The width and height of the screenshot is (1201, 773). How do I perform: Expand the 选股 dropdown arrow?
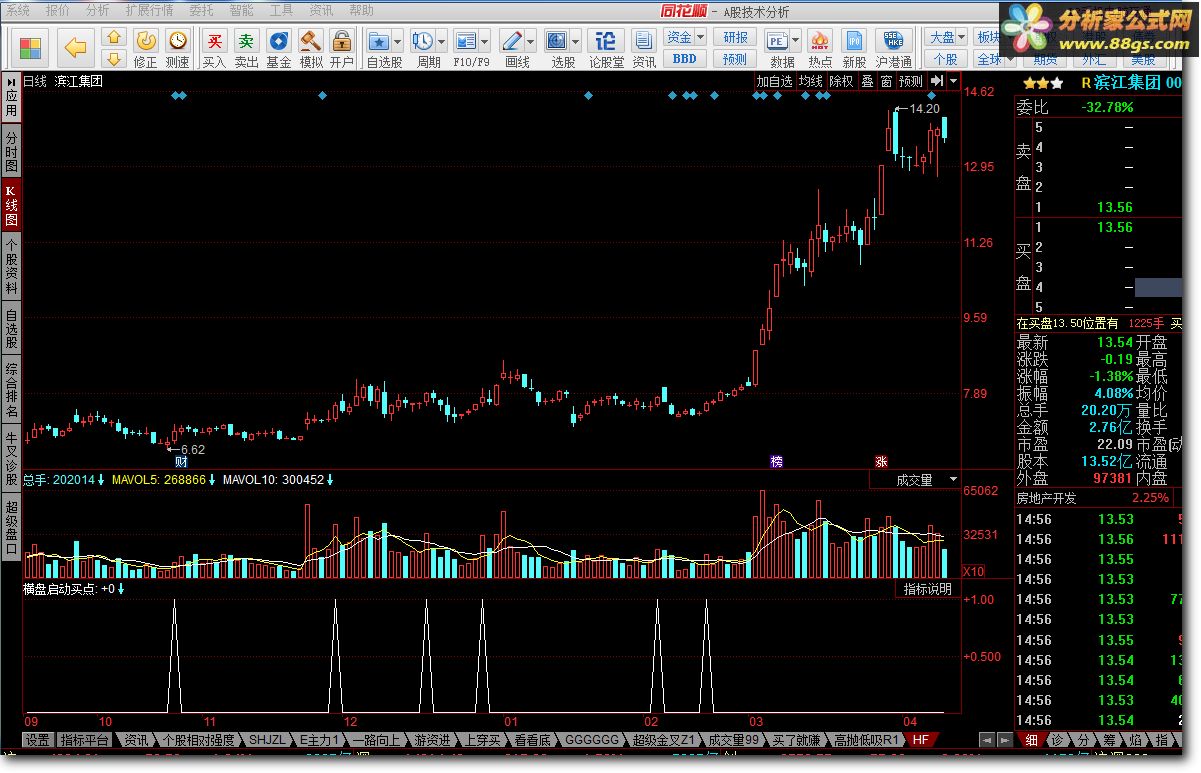[x=575, y=42]
